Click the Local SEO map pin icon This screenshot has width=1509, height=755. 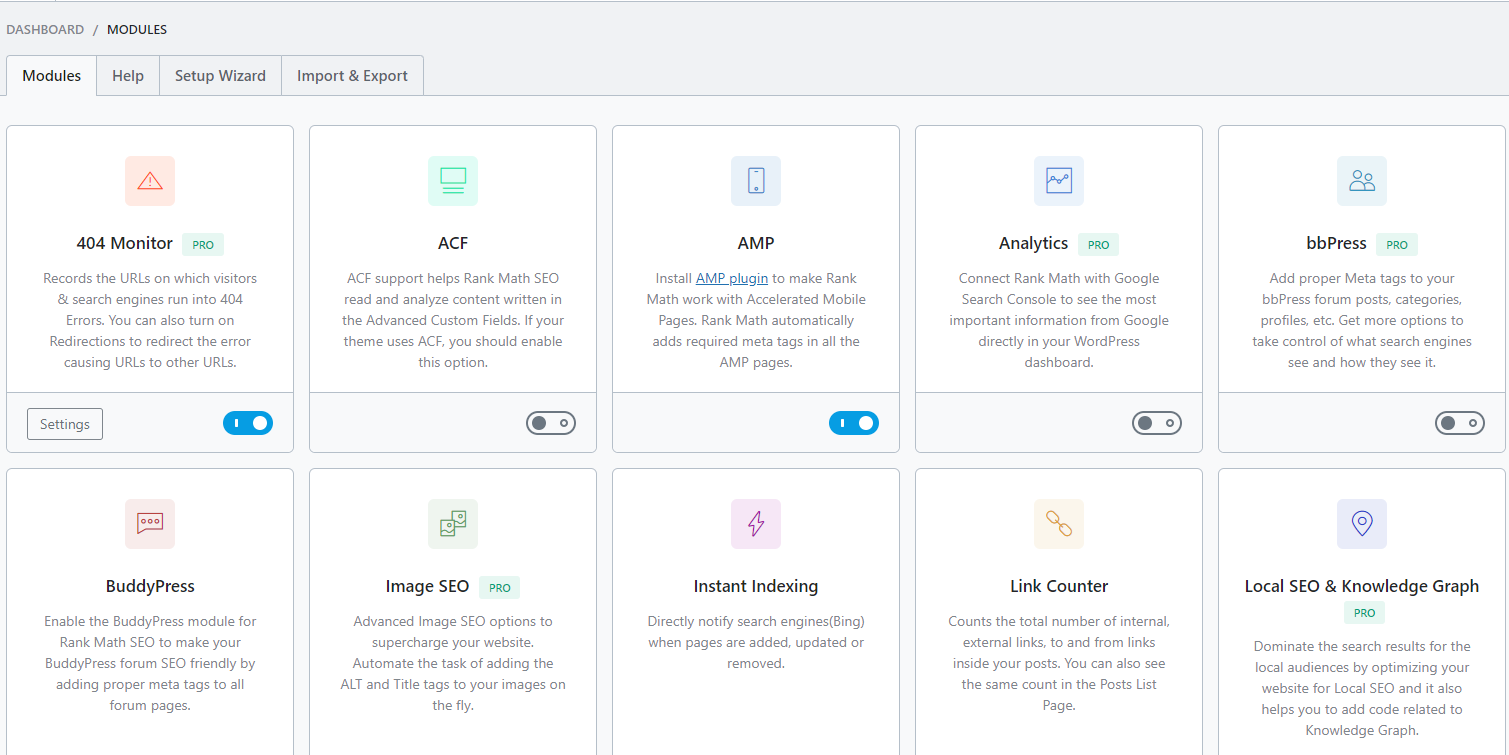1362,524
